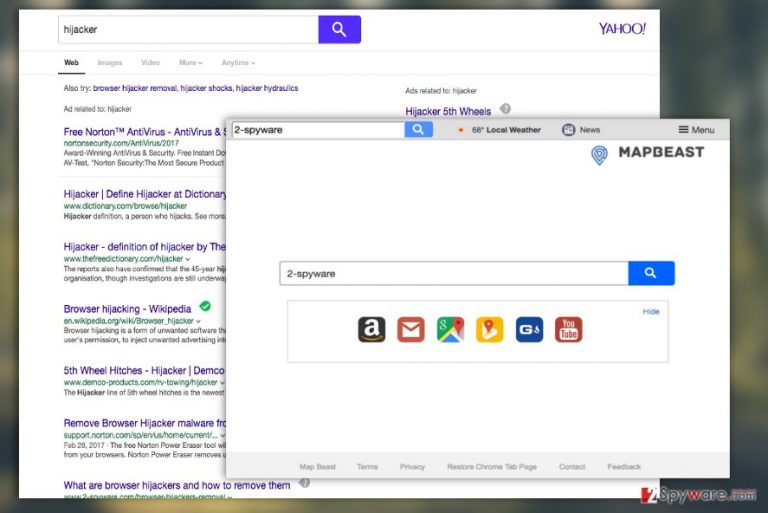768x513 pixels.
Task: Click the main MapBeast search field
Action: (x=454, y=273)
